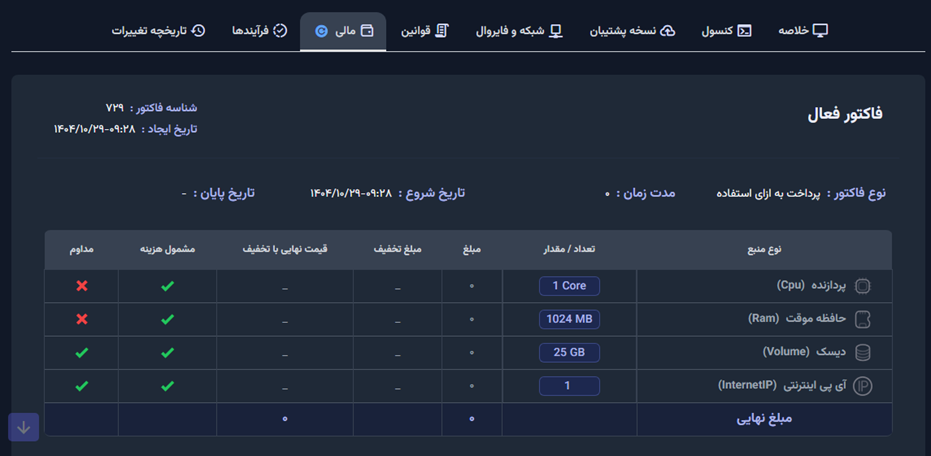Click the مبلغ نهایی total row label
The height and width of the screenshot is (456, 931).
point(765,419)
